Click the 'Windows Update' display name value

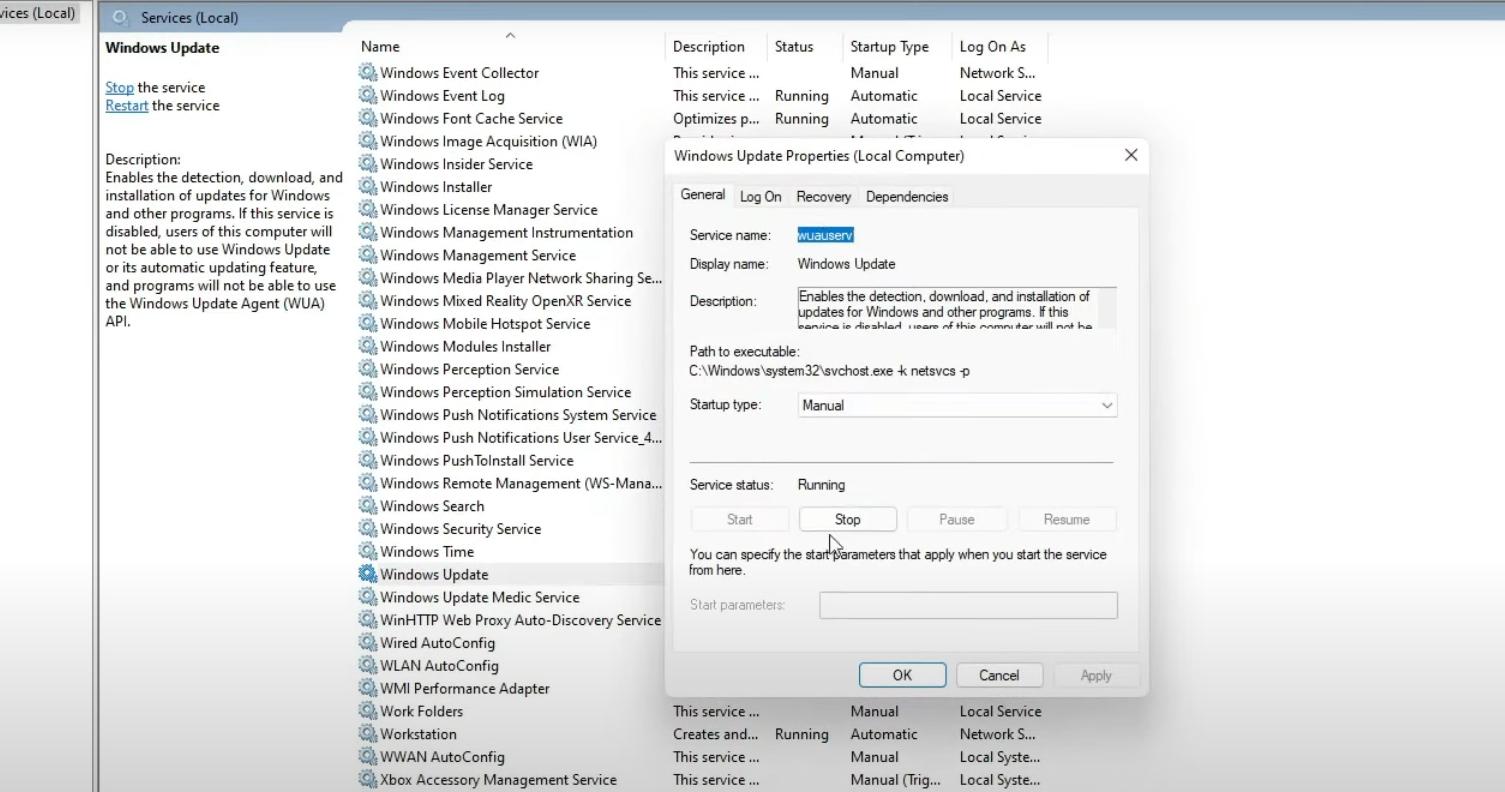coord(846,264)
